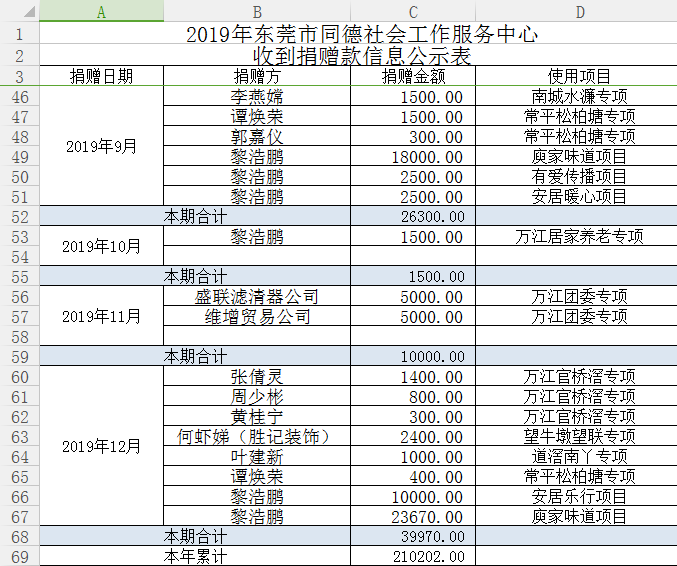
Task: Click the empty amount cell in row 58
Action: click(413, 336)
